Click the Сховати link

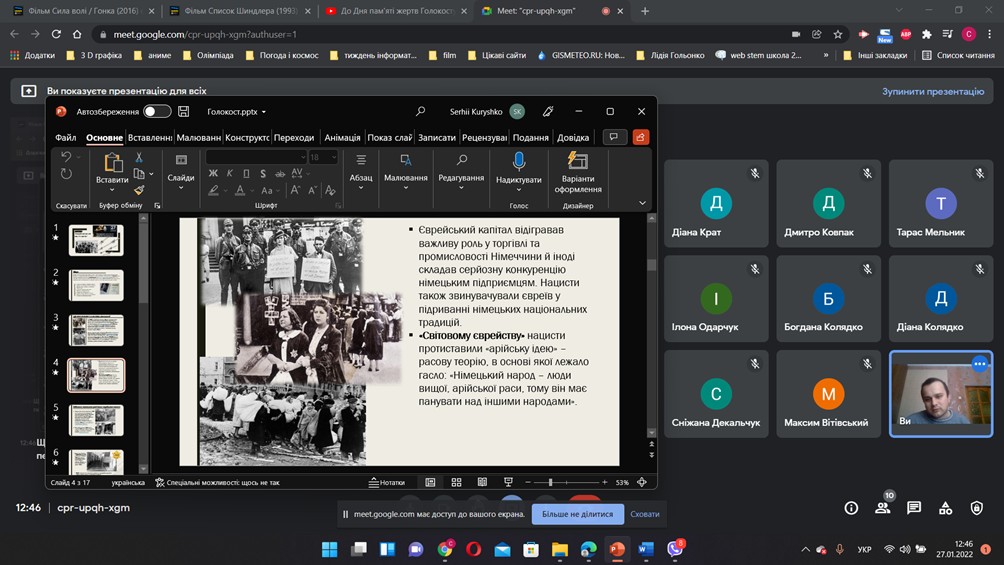(x=645, y=514)
